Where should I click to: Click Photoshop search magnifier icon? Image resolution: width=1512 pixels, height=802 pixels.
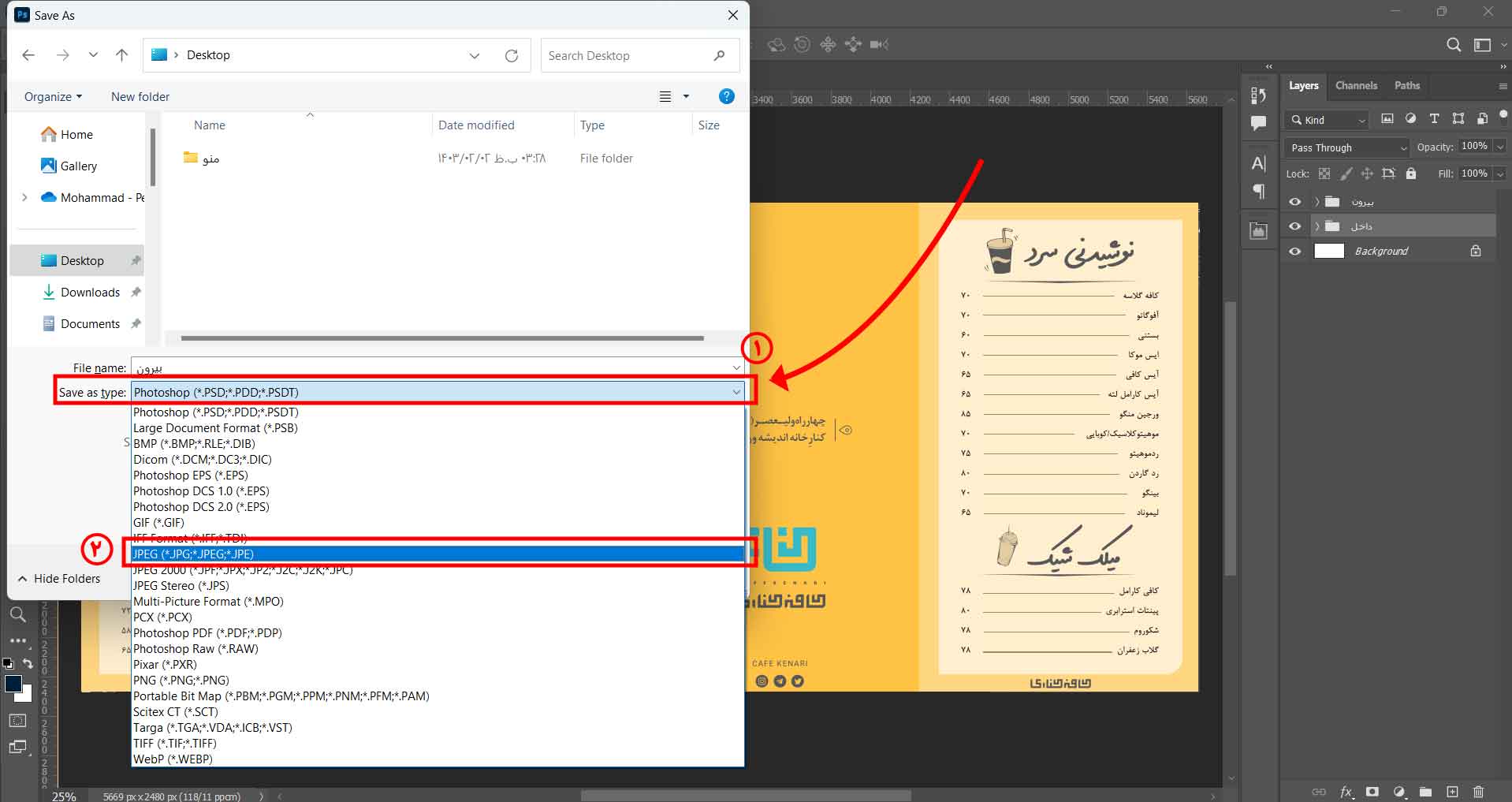pos(1454,45)
